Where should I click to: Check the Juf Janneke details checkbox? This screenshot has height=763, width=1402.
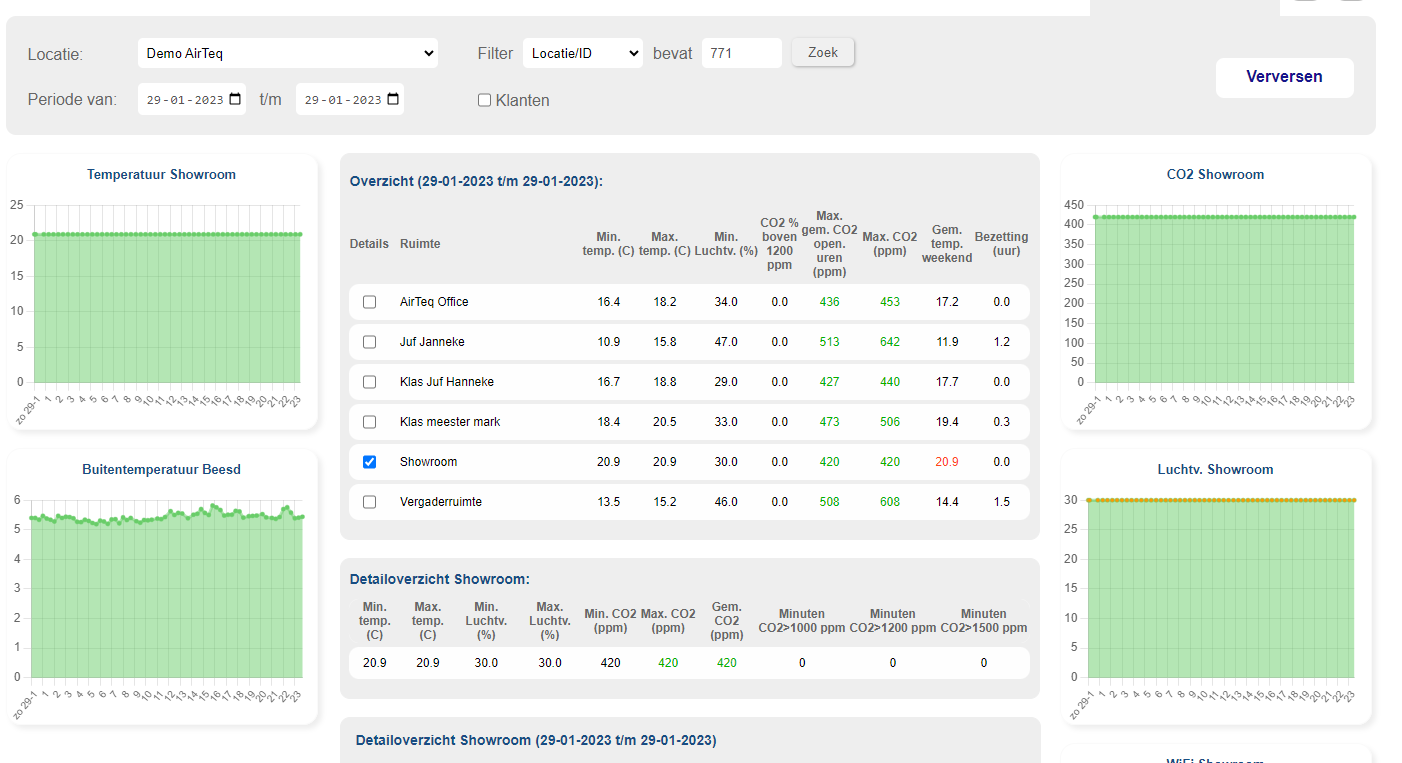point(369,342)
